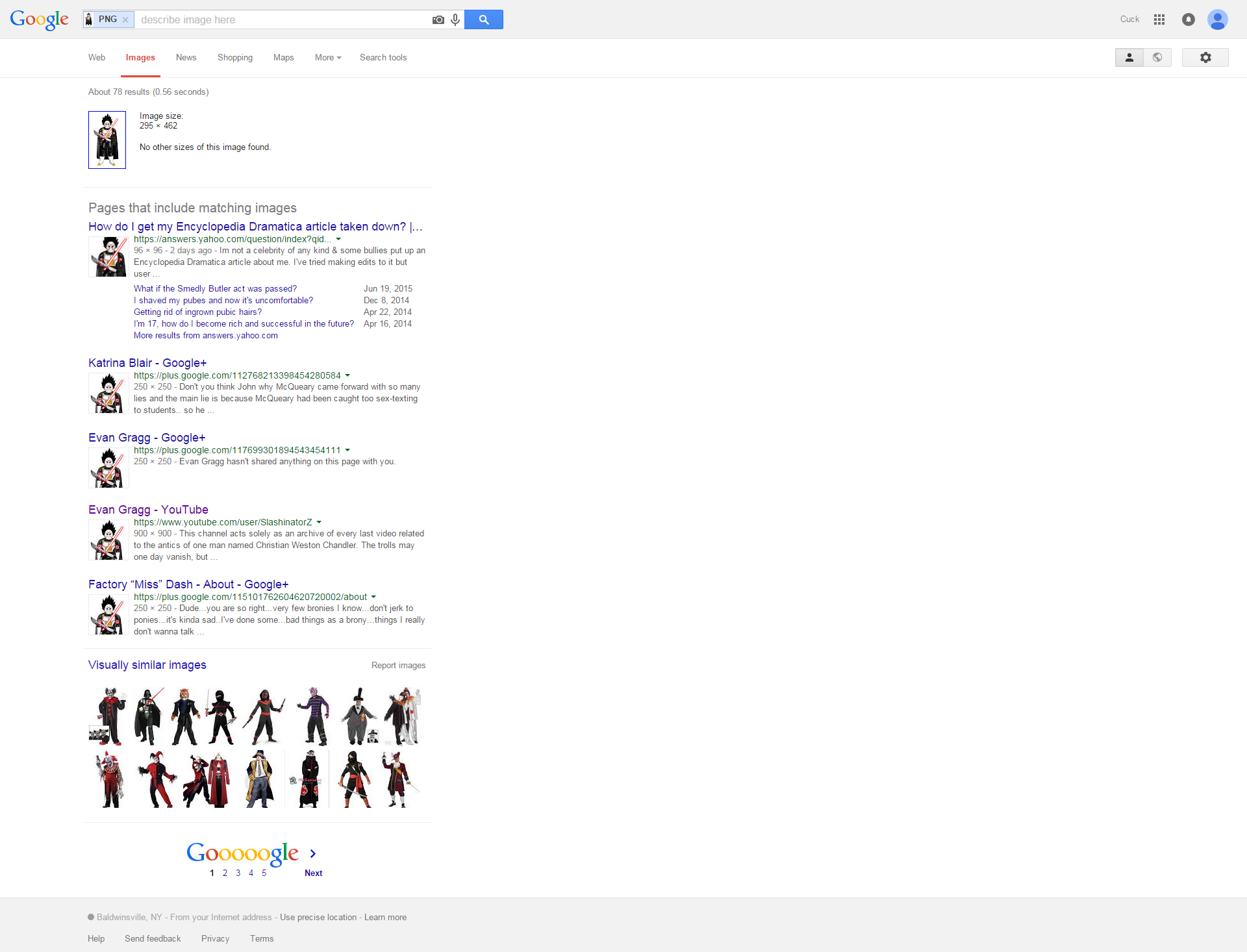Expand dropdown arrow beside youtube.com/user/SlashinatorZ URL

(x=319, y=523)
